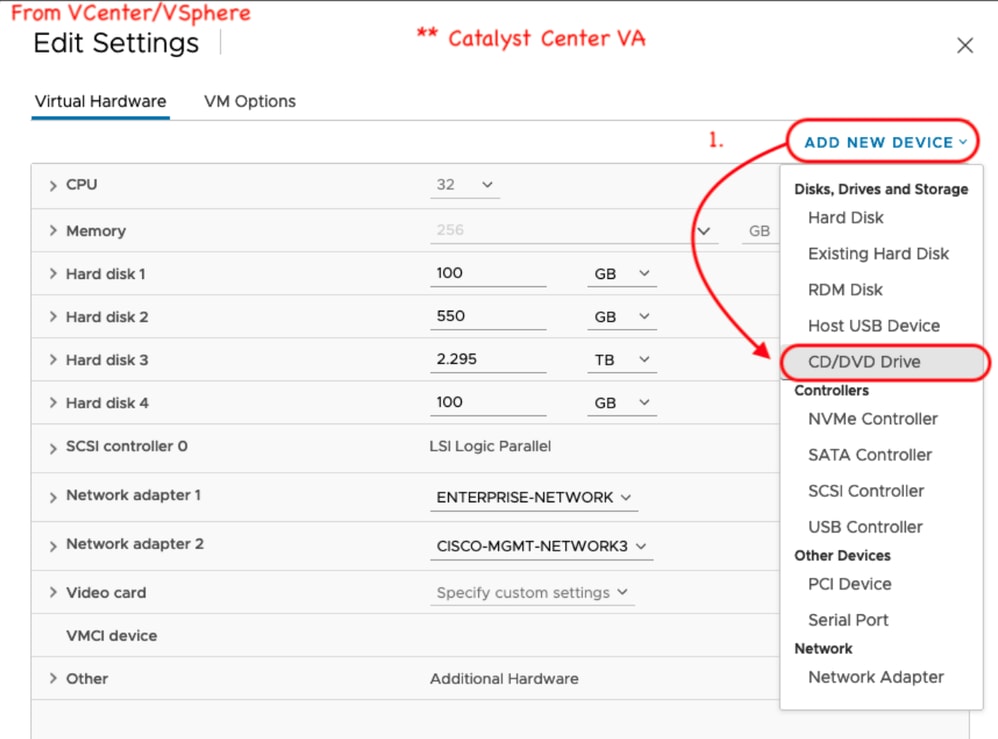
Task: Click the VMCI device row label
Action: 111,635
